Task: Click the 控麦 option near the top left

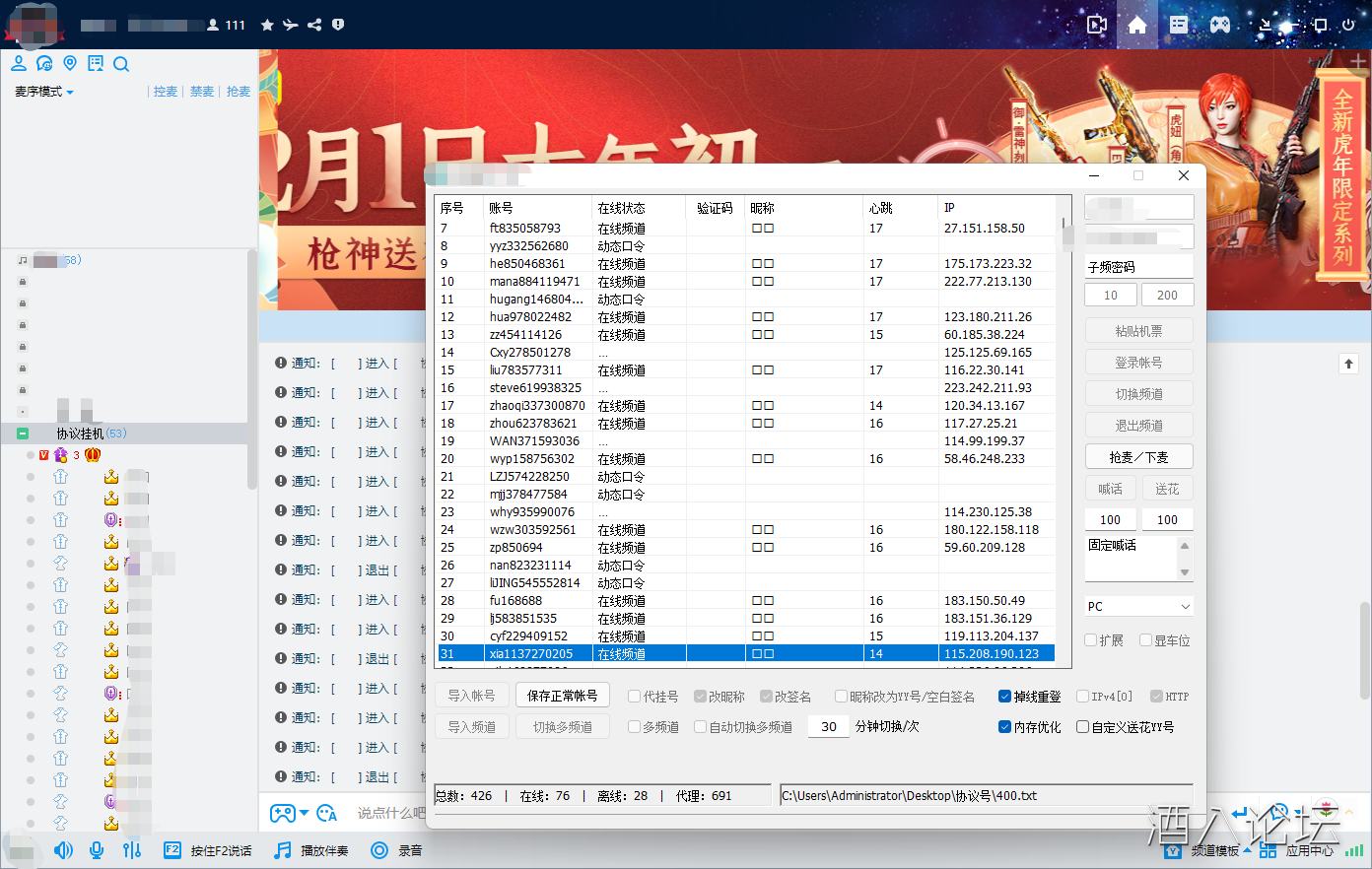Action: 165,91
